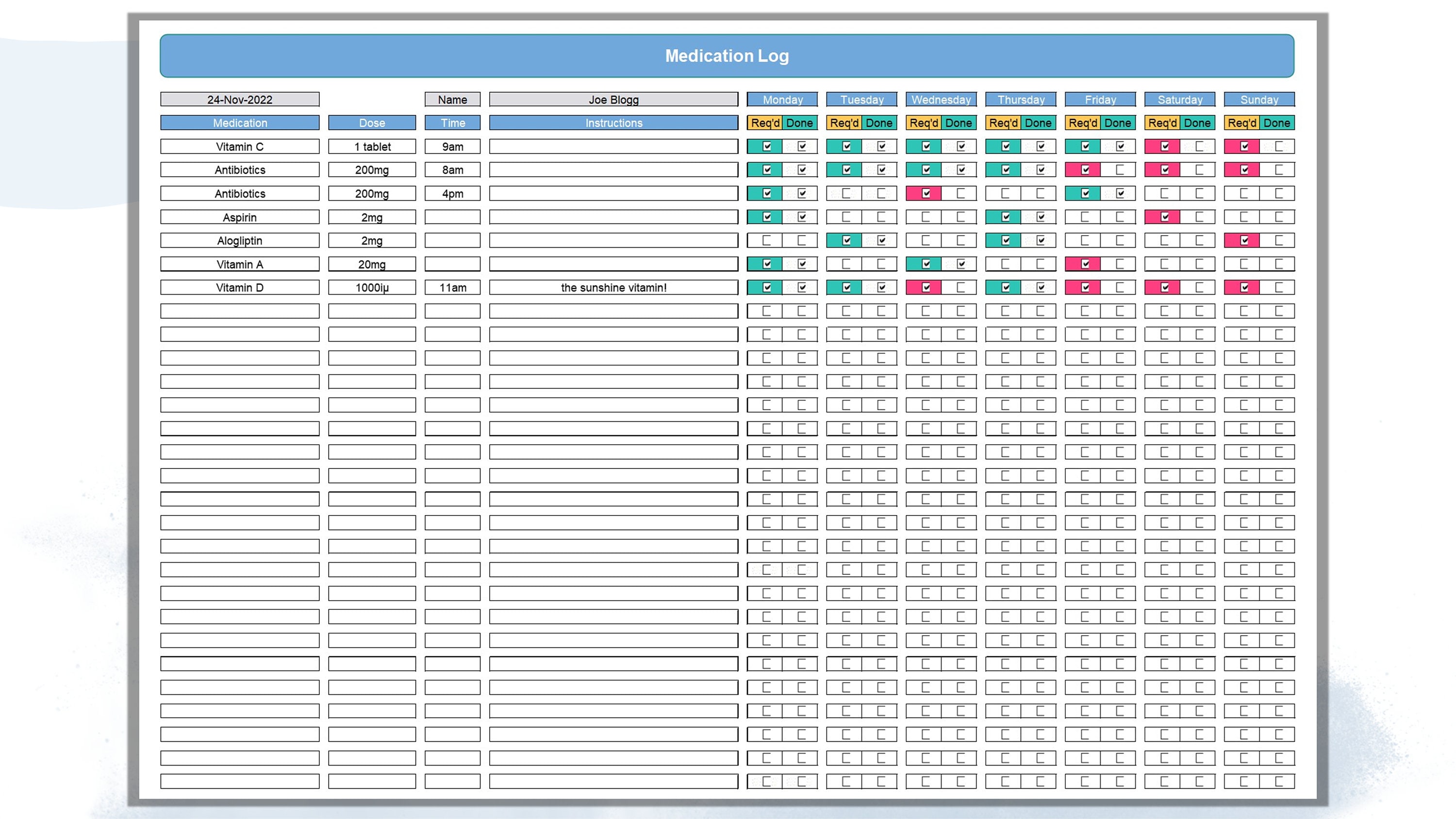The width and height of the screenshot is (1456, 819).
Task: Click the date cell showing 24-Nov-2022
Action: 240,99
